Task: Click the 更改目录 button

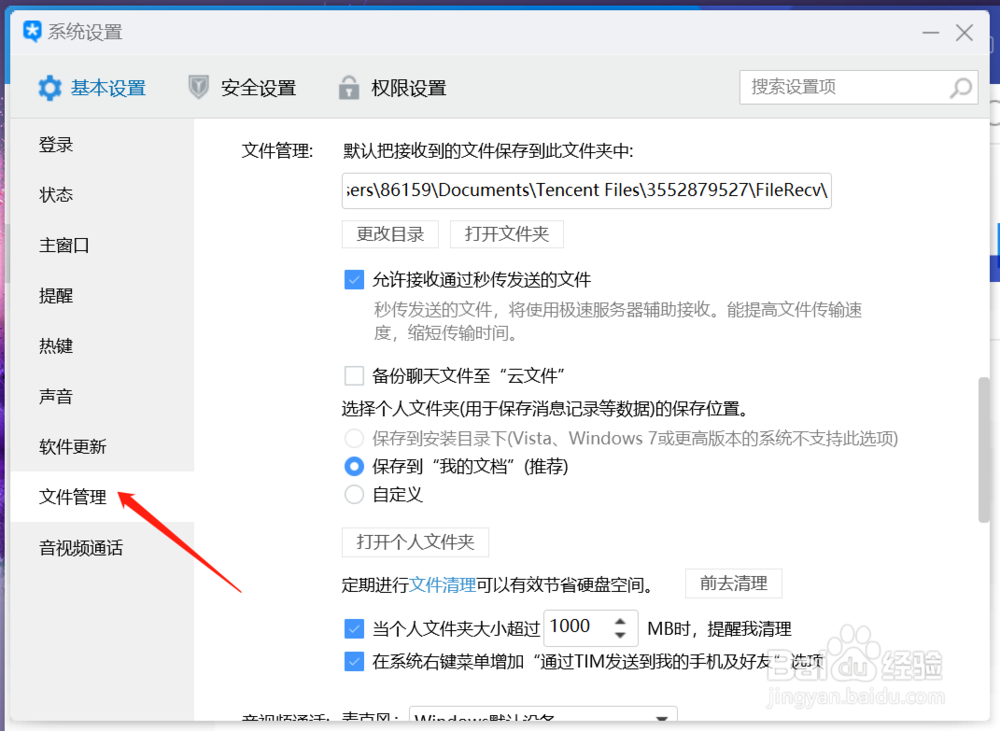Action: point(390,233)
